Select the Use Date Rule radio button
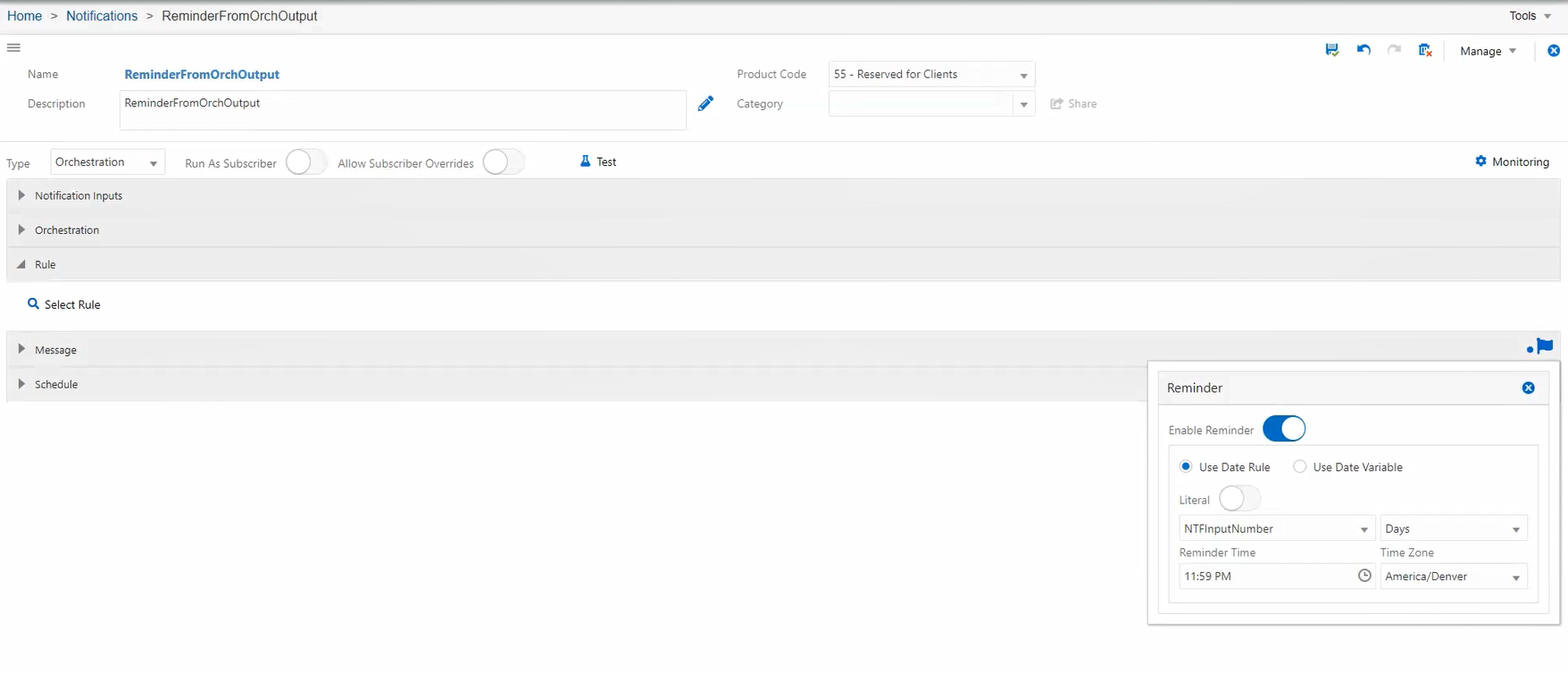This screenshot has width=1568, height=673. pyautogui.click(x=1186, y=467)
